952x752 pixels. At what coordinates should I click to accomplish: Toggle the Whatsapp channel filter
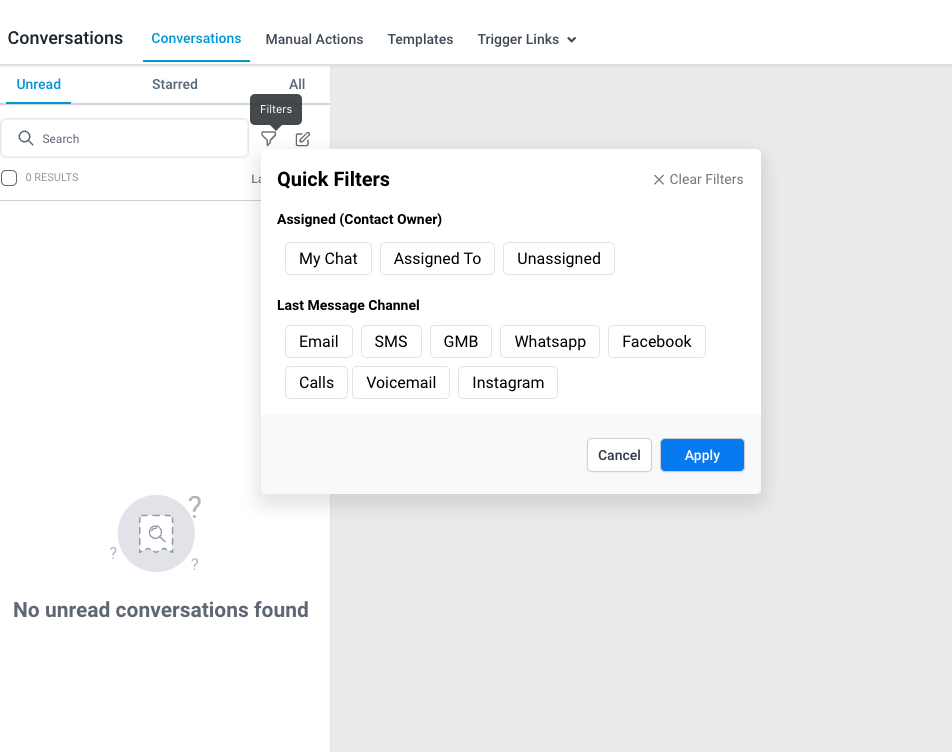(x=550, y=341)
